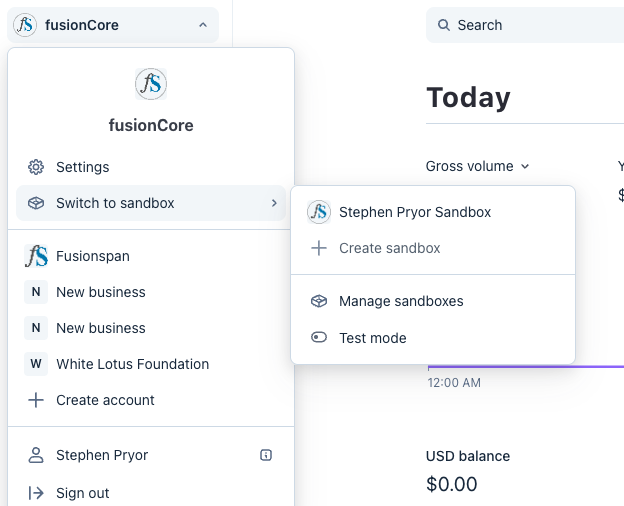
Task: Select the first New business account
Action: coord(151,292)
